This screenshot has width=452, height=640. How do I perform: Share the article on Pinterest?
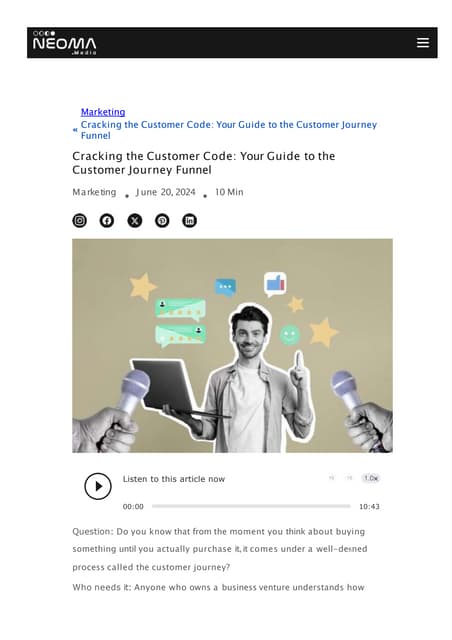(x=162, y=221)
